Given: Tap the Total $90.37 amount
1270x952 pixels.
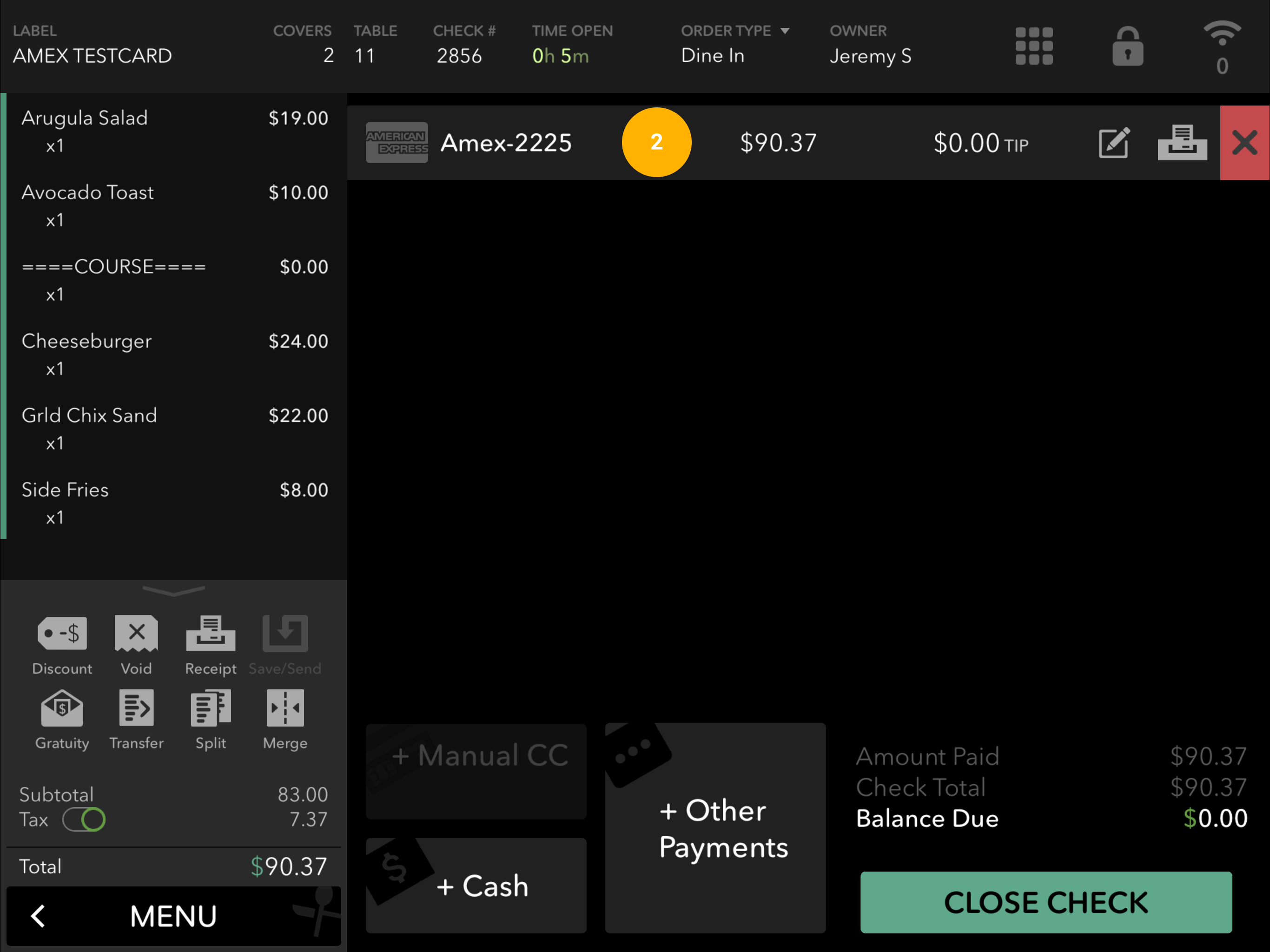Looking at the screenshot, I should coord(288,866).
